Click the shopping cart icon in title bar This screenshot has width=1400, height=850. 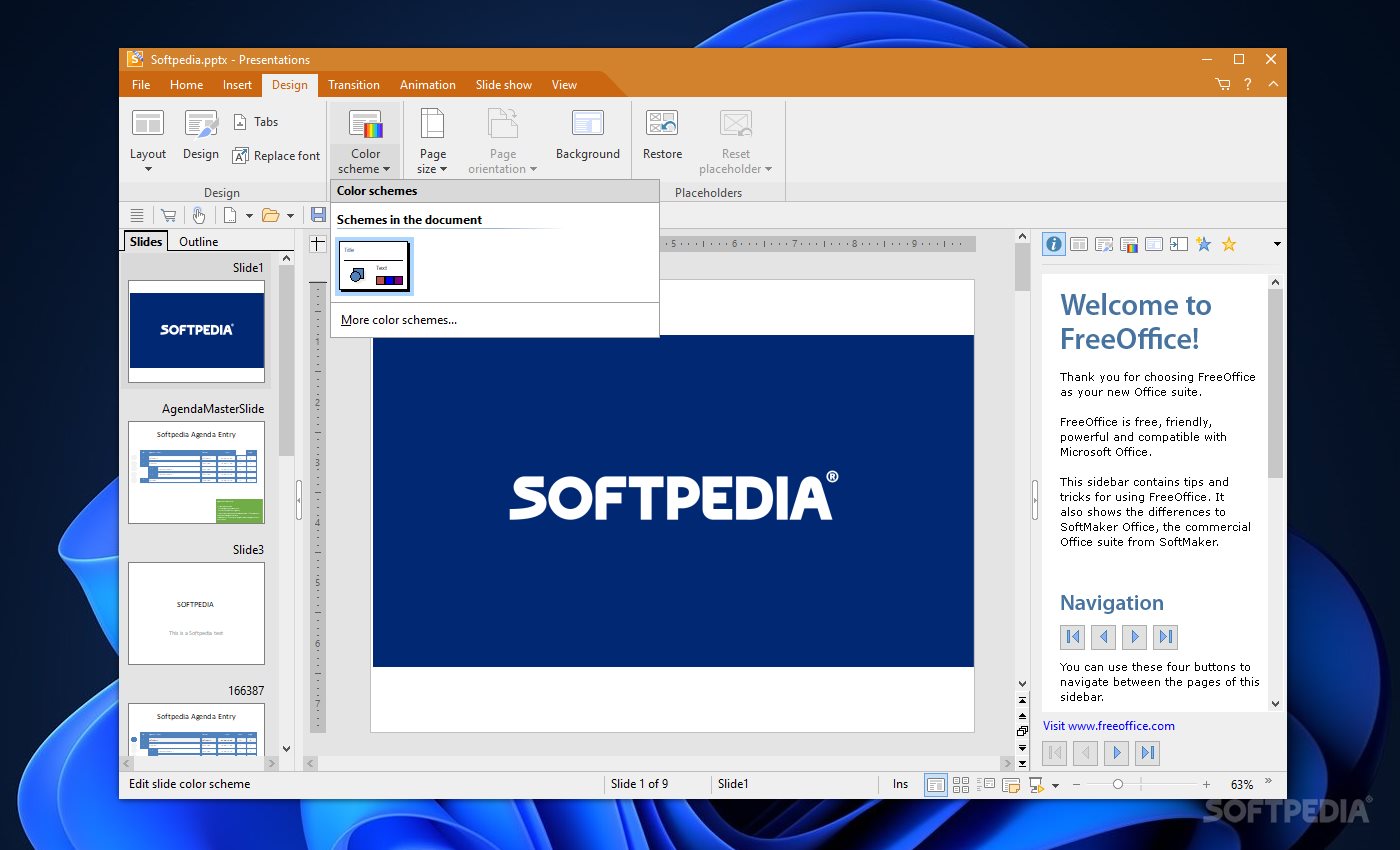click(1223, 85)
